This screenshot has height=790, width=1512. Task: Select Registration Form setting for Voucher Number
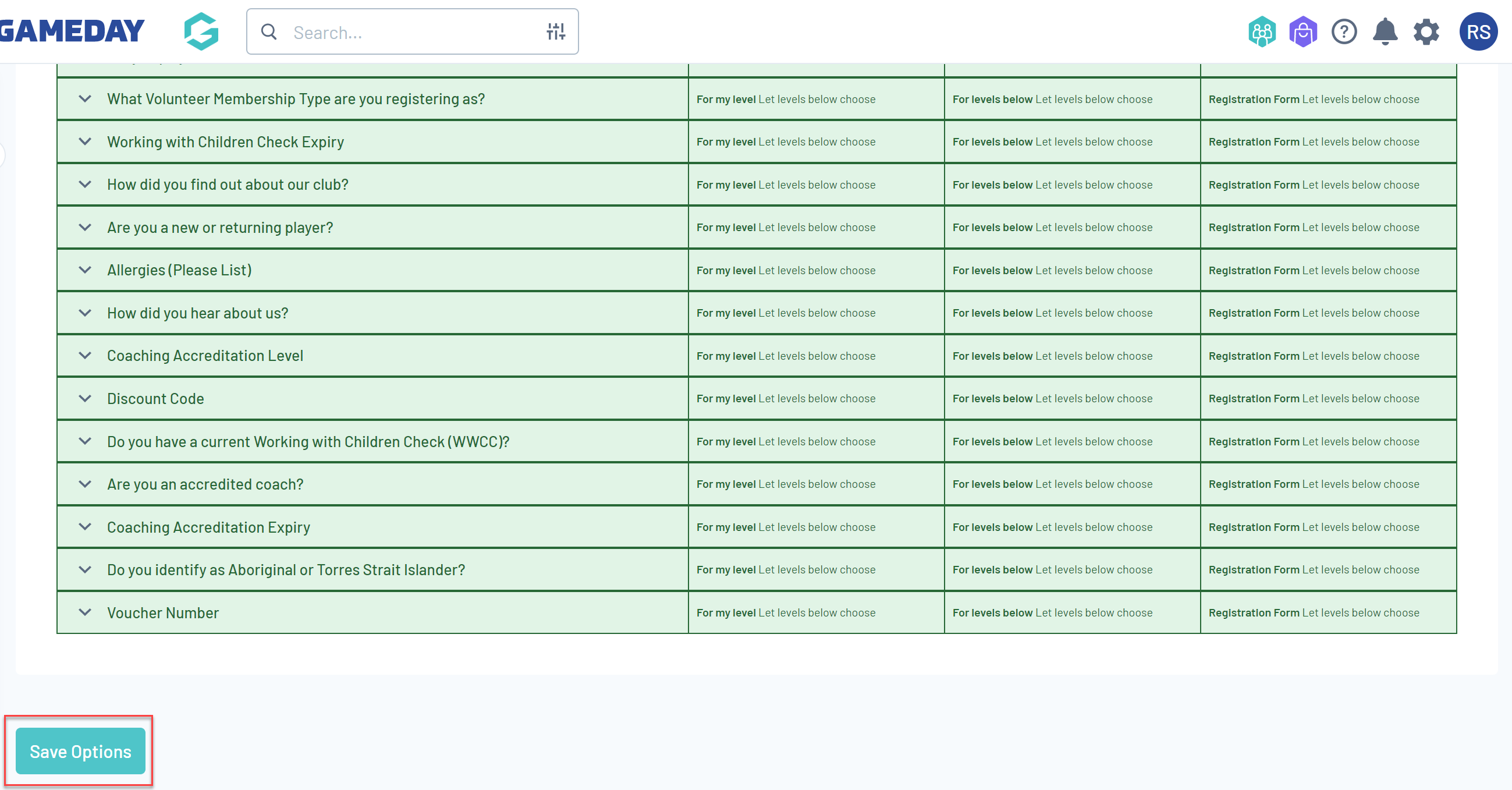click(x=1313, y=612)
